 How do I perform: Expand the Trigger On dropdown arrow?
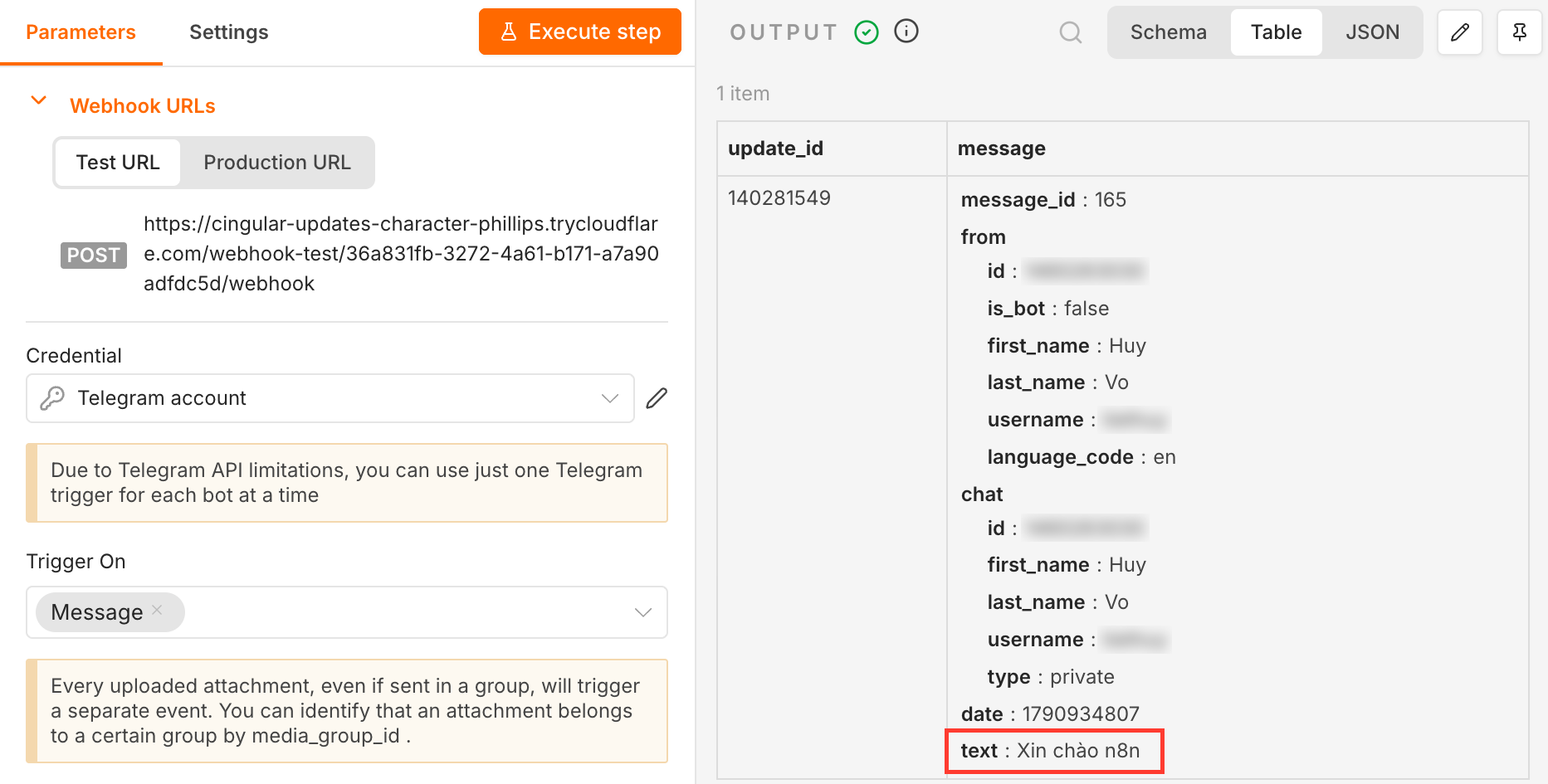click(x=643, y=612)
